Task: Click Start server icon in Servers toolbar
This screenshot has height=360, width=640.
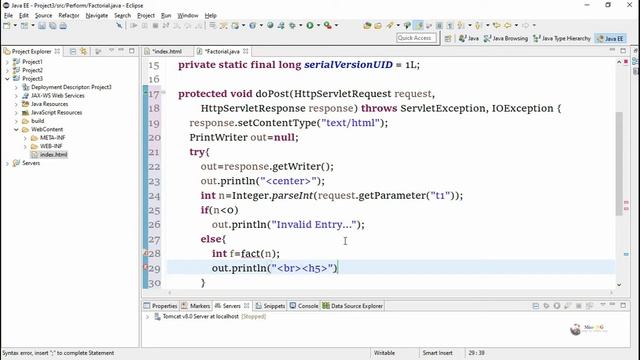Action: (557, 305)
